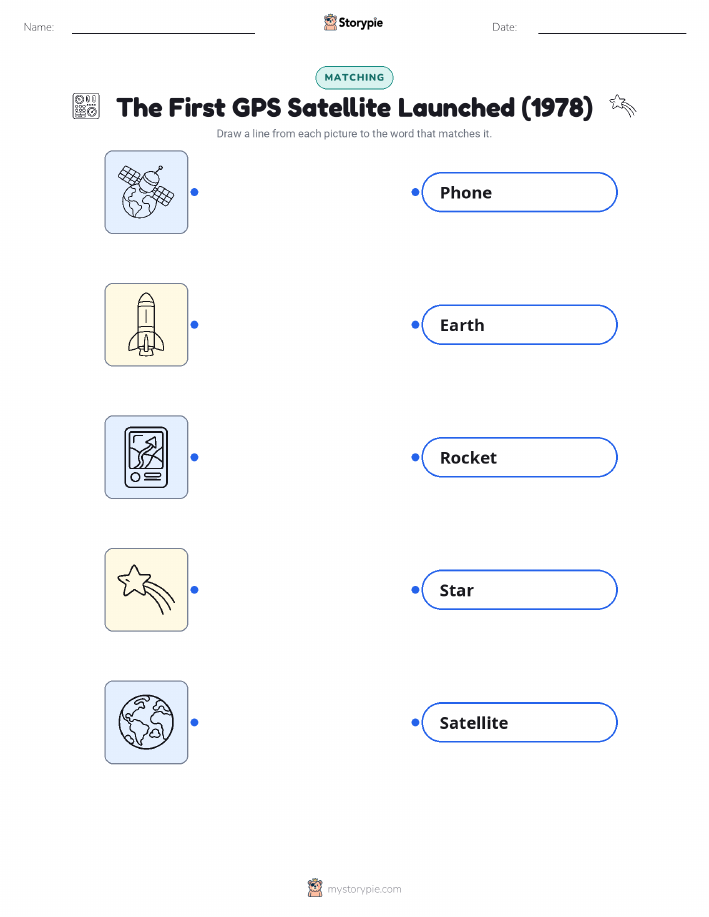The image size is (709, 917).
Task: Select the rocket picture card
Action: click(146, 325)
